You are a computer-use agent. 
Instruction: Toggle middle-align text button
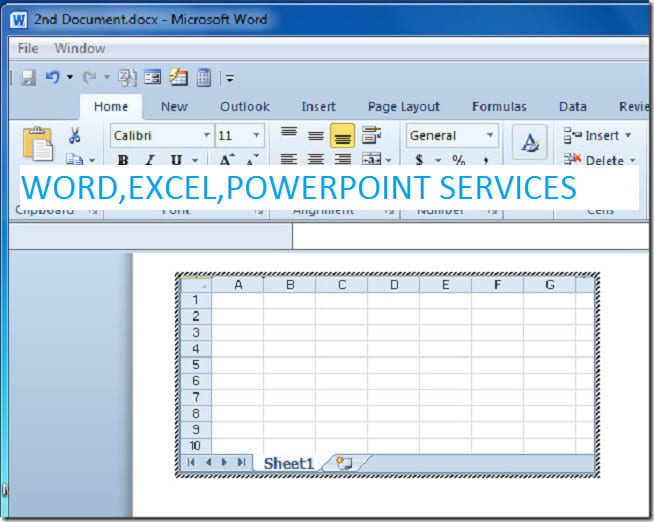tap(316, 135)
